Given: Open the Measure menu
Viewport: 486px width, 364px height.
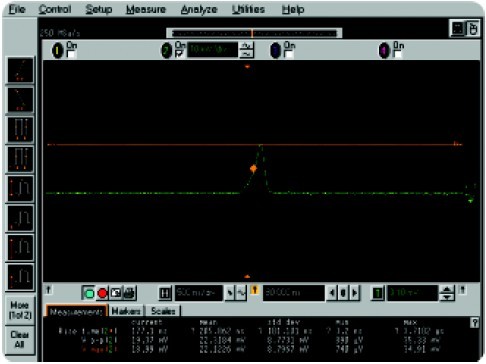Looking at the screenshot, I should pos(146,9).
